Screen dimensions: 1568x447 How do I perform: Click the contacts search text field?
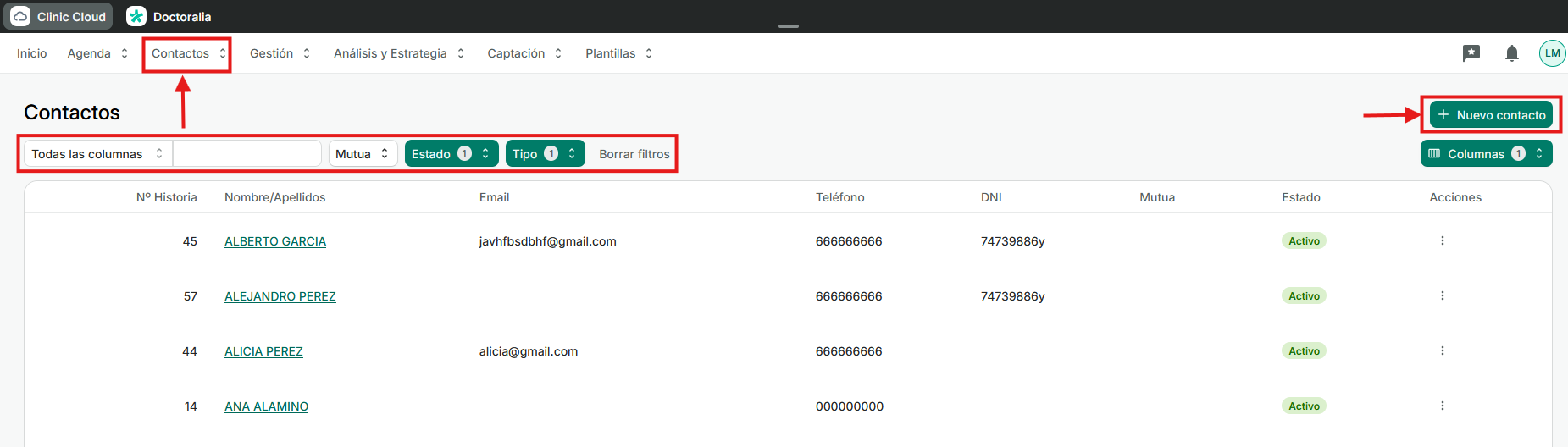click(247, 154)
